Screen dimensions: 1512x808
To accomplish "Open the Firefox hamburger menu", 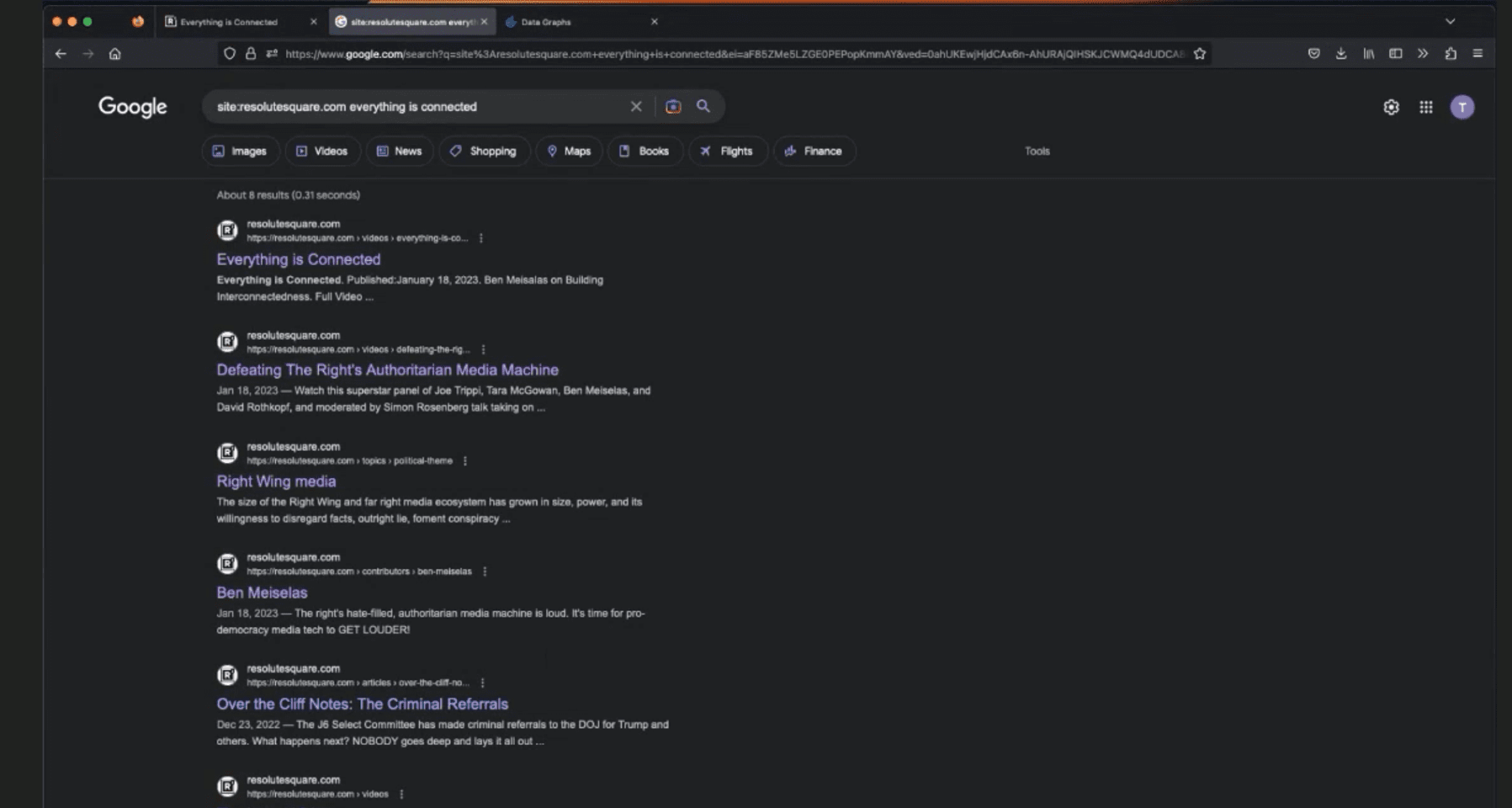I will pos(1478,54).
